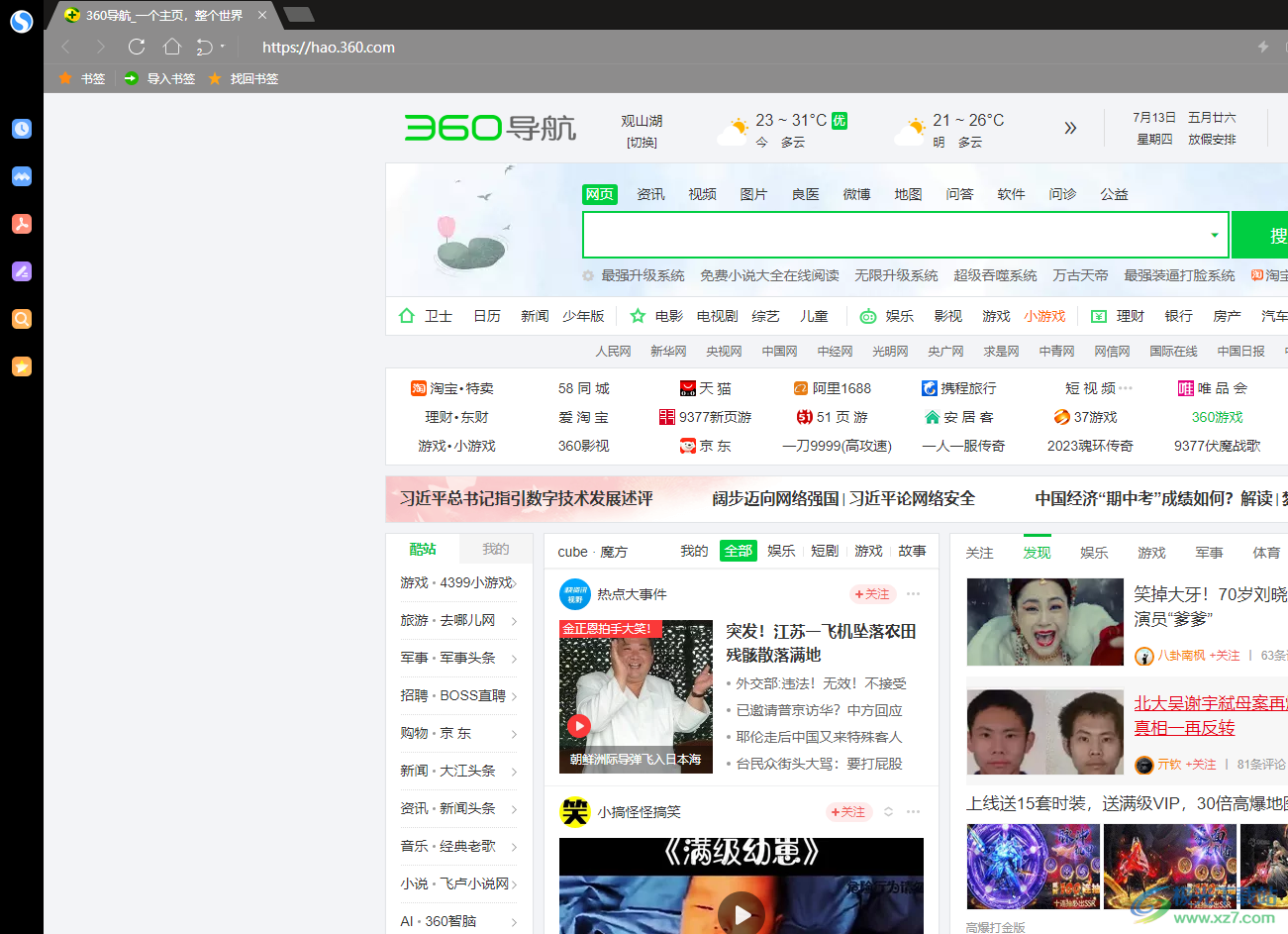Open 京东 site link
The width and height of the screenshot is (1288, 934).
(706, 446)
